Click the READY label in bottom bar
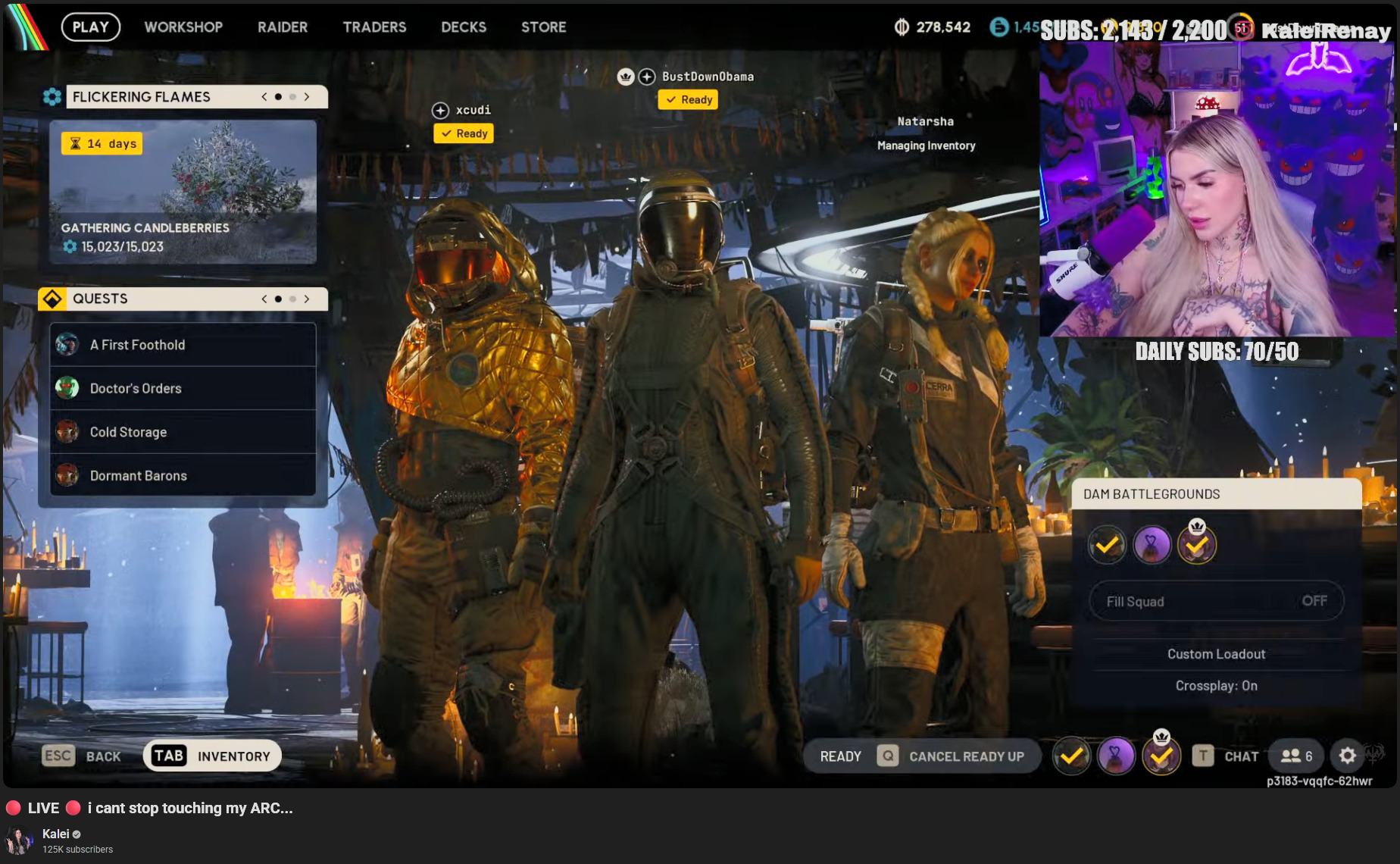Screen dimensions: 1400x864 (841, 756)
